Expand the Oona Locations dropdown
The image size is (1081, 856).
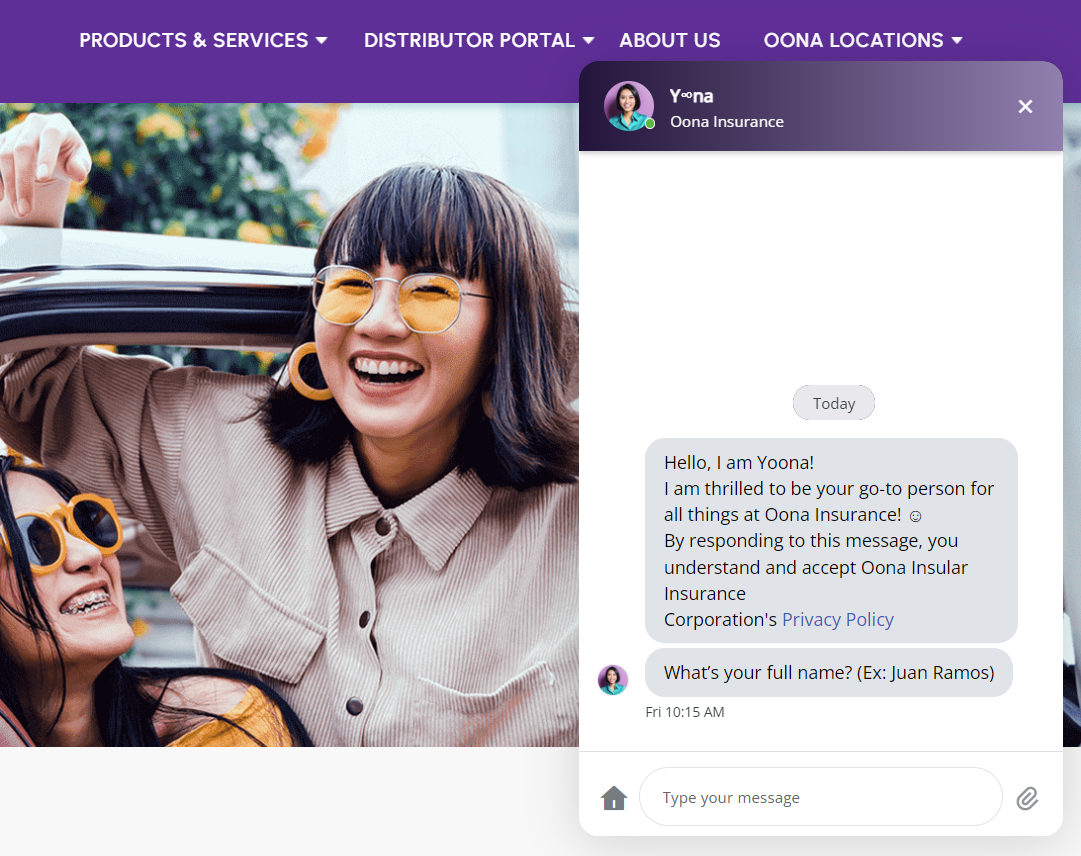tap(862, 40)
